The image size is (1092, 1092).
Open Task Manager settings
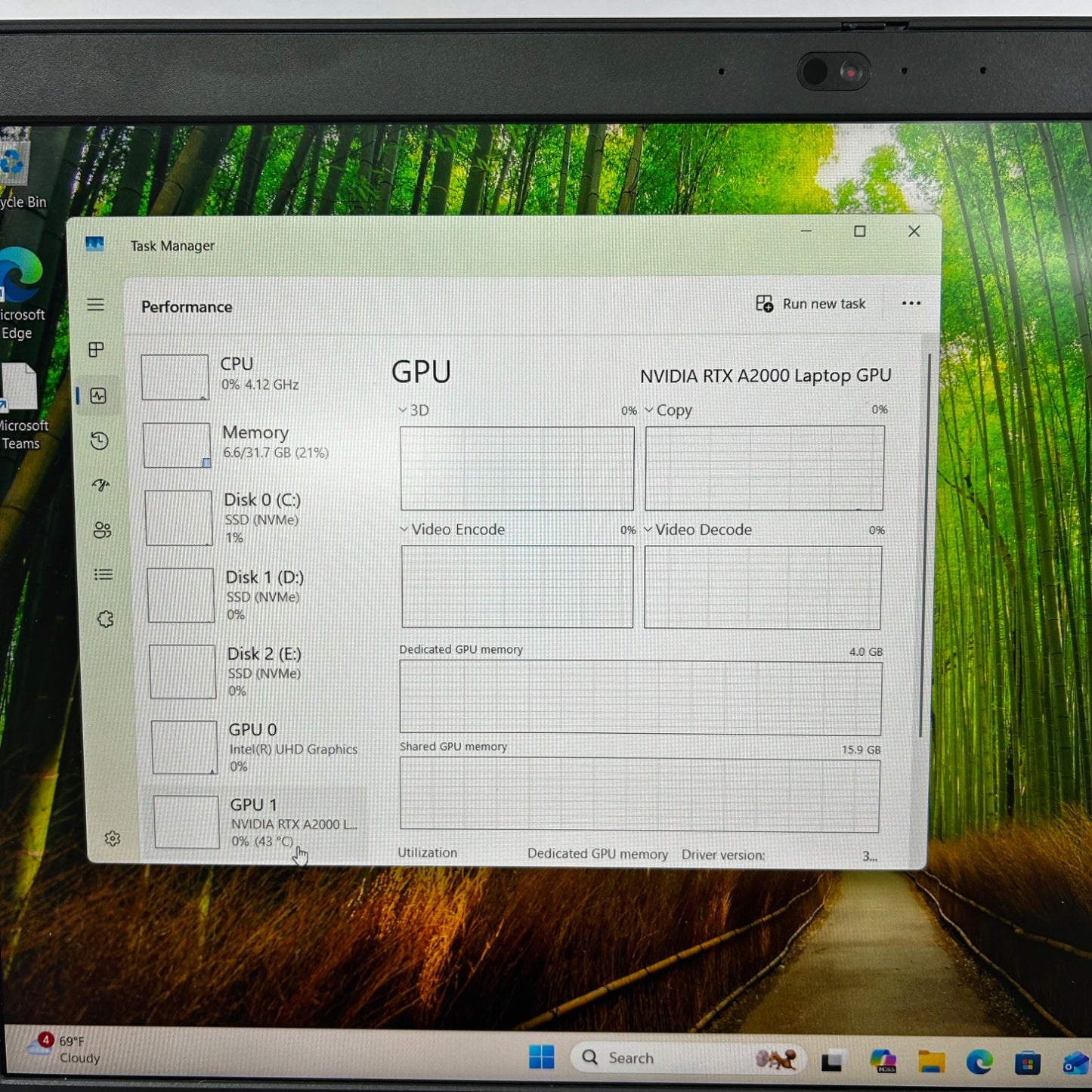[112, 837]
